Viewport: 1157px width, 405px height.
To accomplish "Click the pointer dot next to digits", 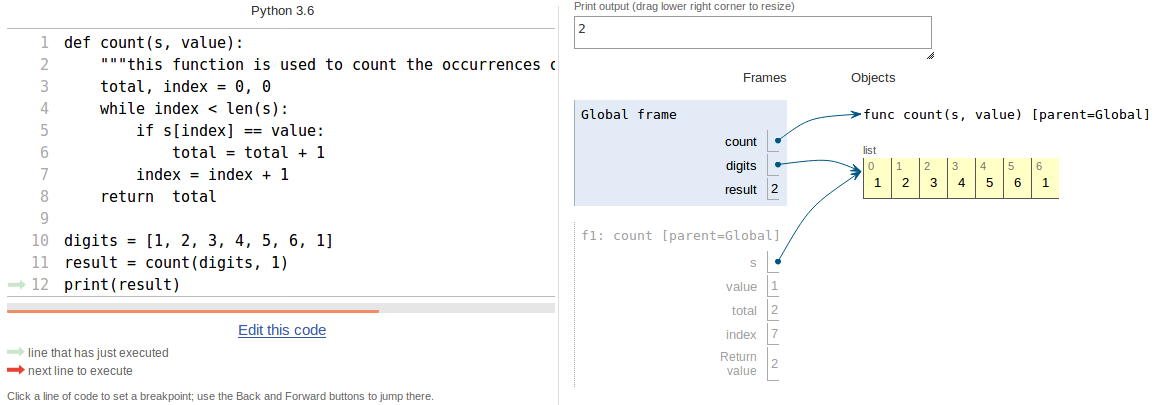I will tap(778, 164).
